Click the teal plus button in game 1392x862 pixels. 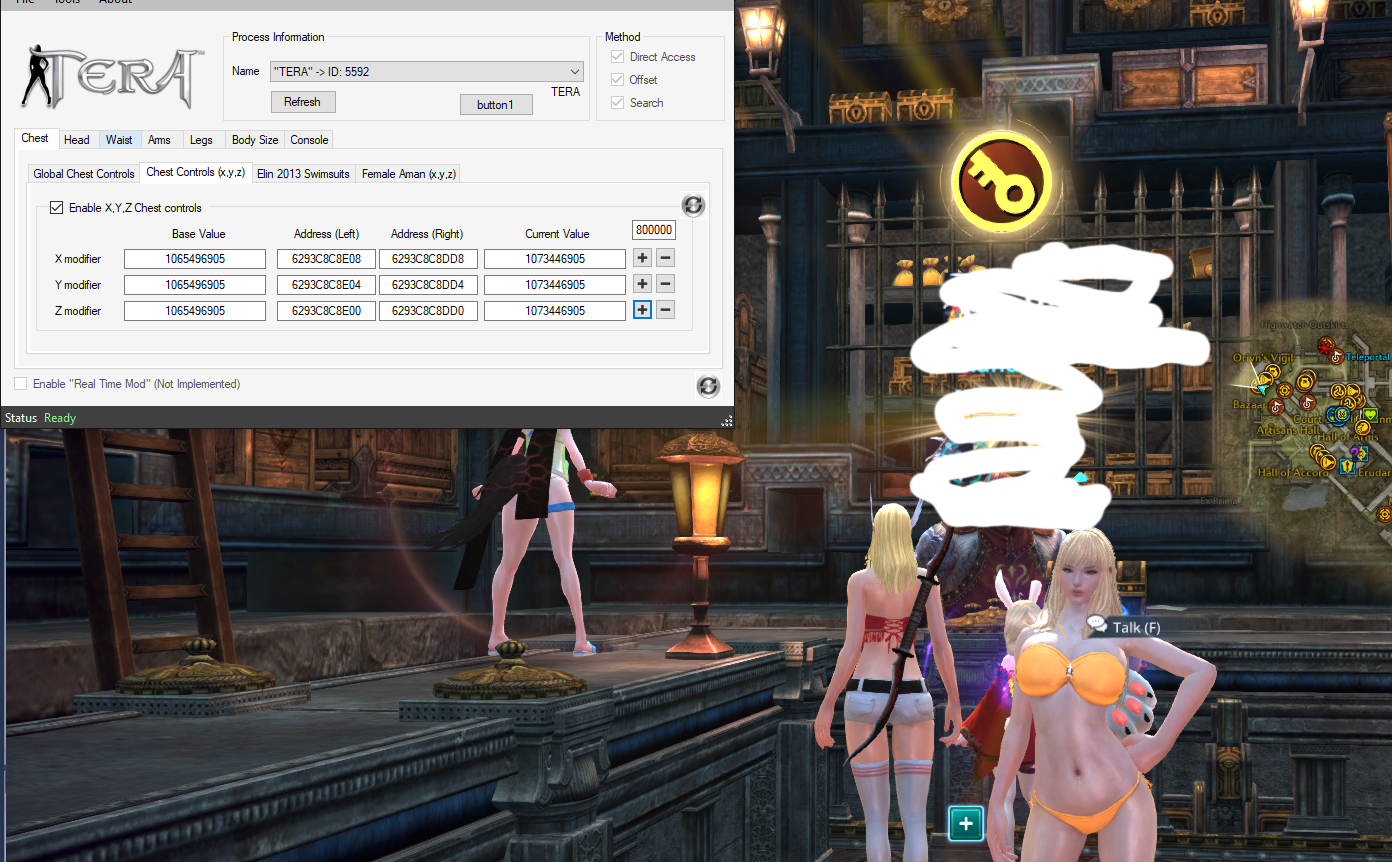point(966,824)
